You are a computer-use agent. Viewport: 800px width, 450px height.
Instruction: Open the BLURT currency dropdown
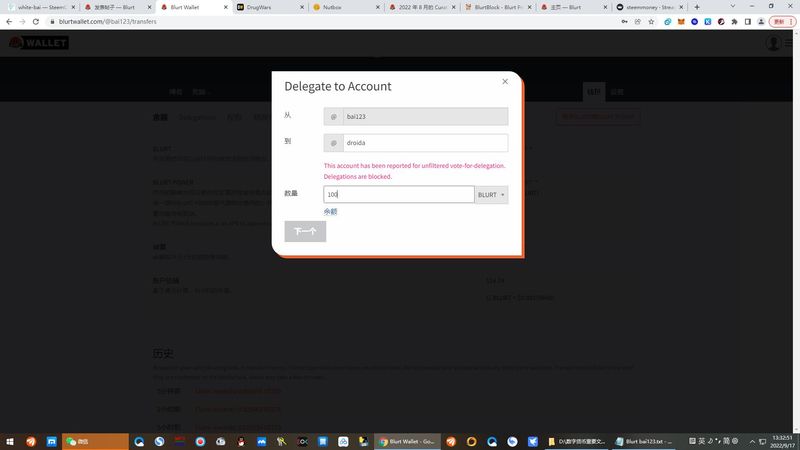tap(491, 195)
